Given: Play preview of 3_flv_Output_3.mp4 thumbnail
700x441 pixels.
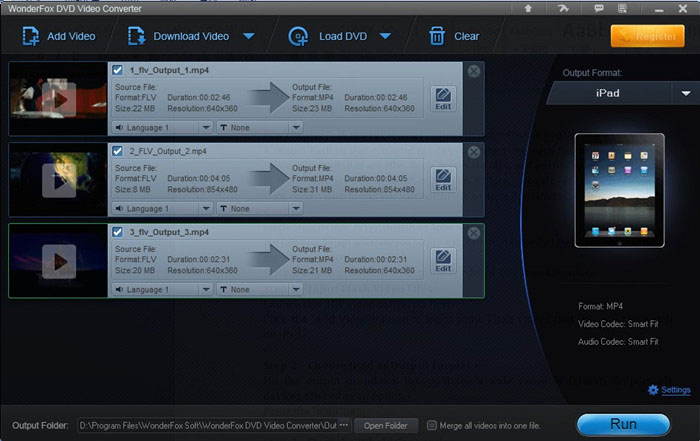Looking at the screenshot, I should click(59, 262).
